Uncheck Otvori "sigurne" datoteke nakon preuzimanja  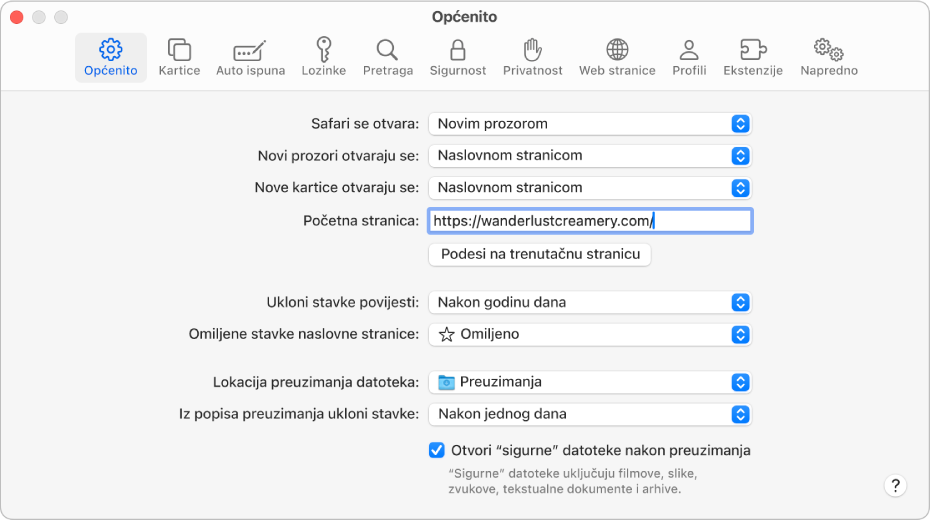coord(437,450)
